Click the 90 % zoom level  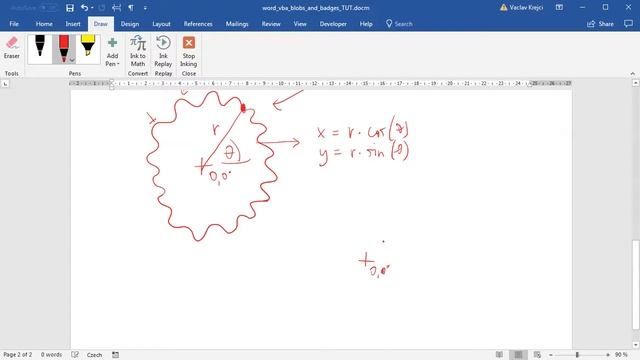pyautogui.click(x=621, y=355)
